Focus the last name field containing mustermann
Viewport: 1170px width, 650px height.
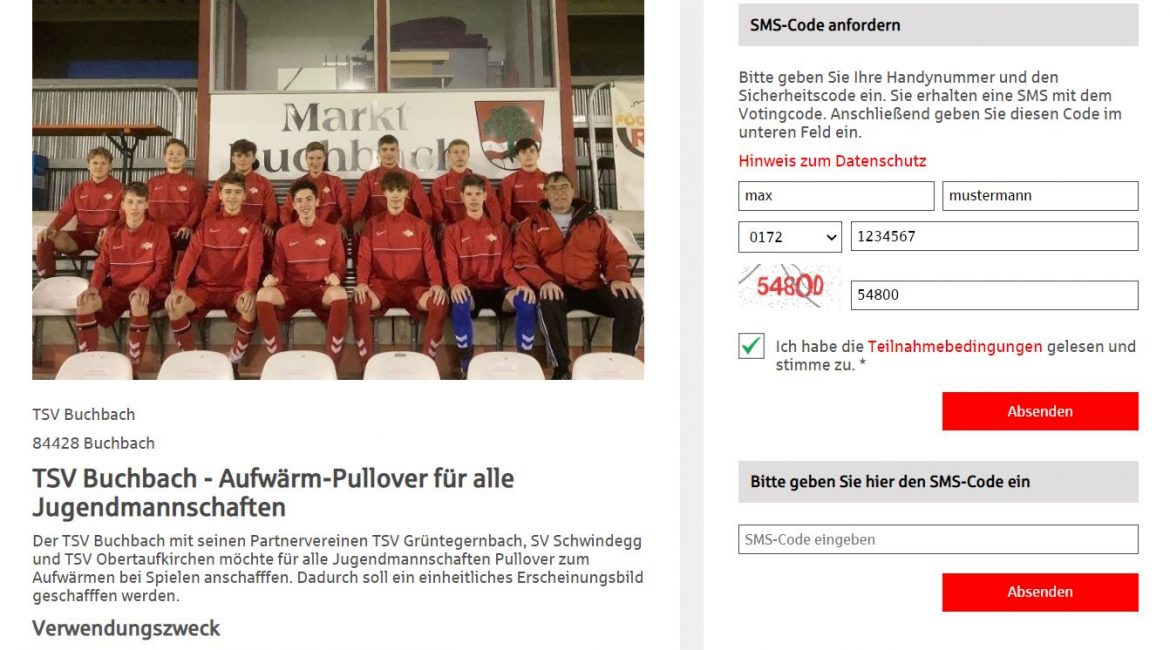1040,196
